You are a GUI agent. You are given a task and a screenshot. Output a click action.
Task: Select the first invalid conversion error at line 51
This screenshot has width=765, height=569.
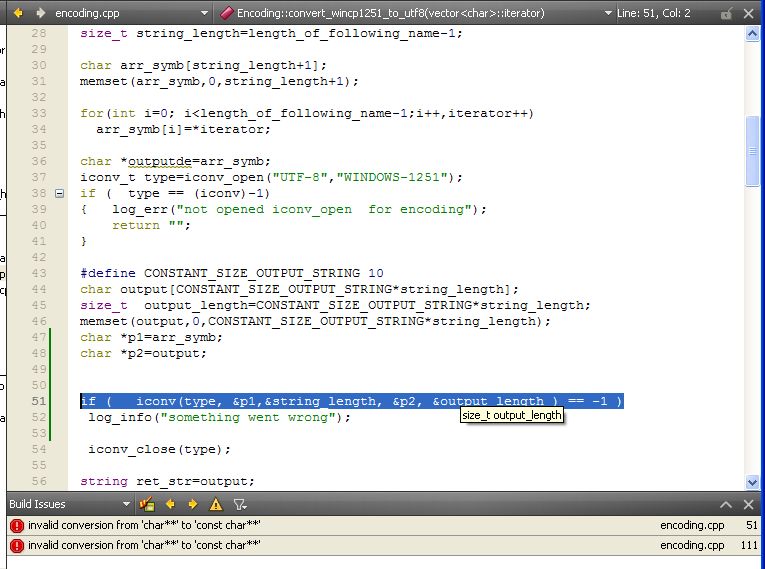coord(383,526)
